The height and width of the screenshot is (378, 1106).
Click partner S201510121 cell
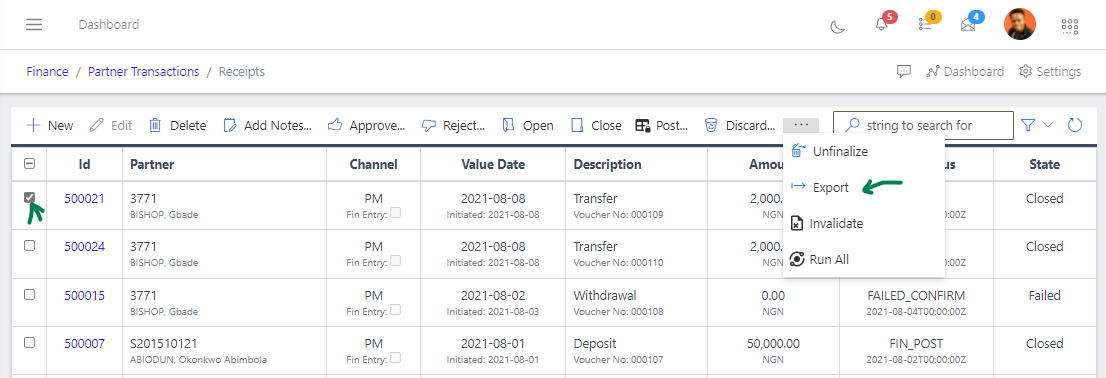[x=224, y=350]
